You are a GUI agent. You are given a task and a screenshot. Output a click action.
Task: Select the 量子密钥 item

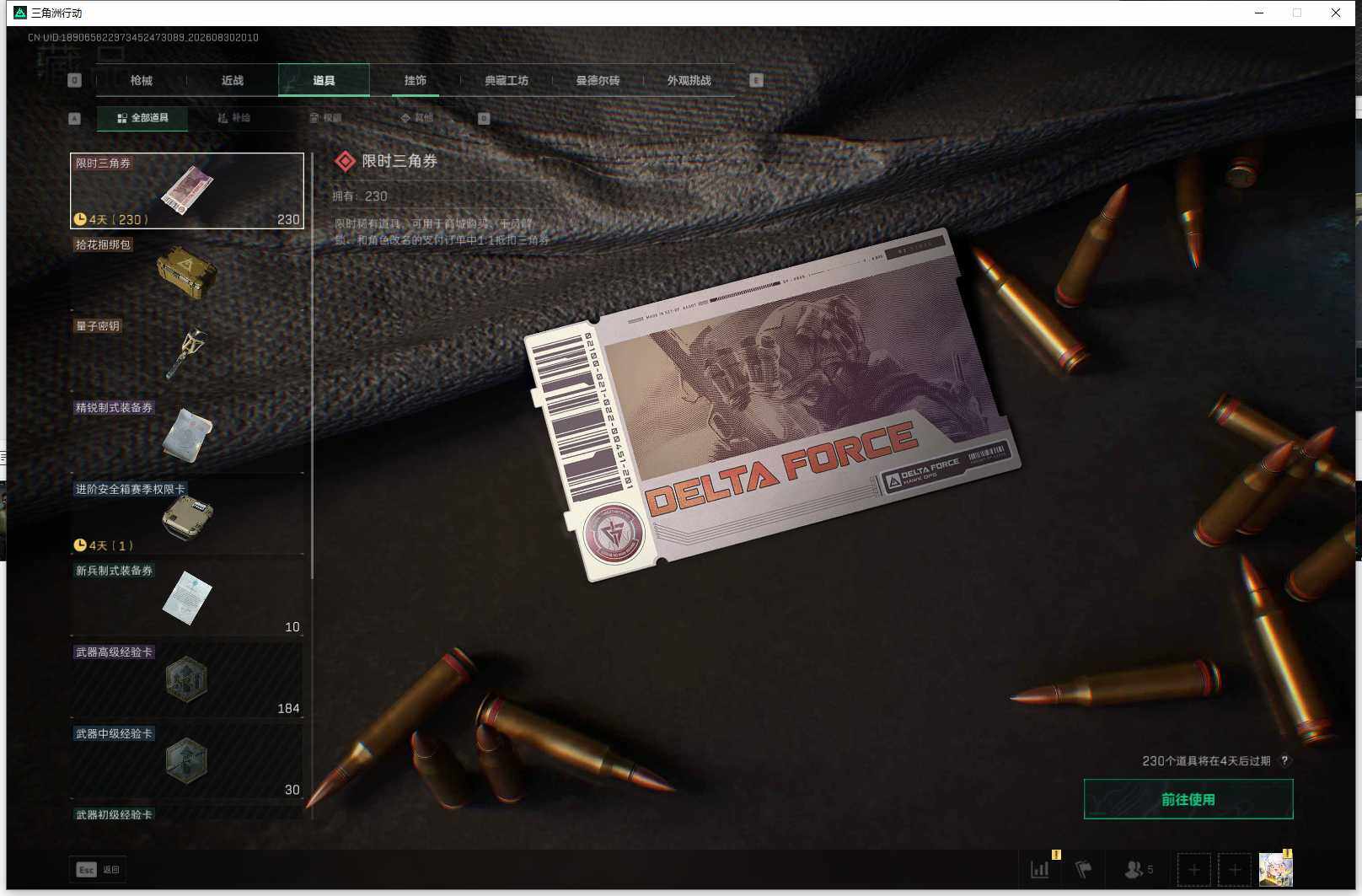tap(187, 354)
